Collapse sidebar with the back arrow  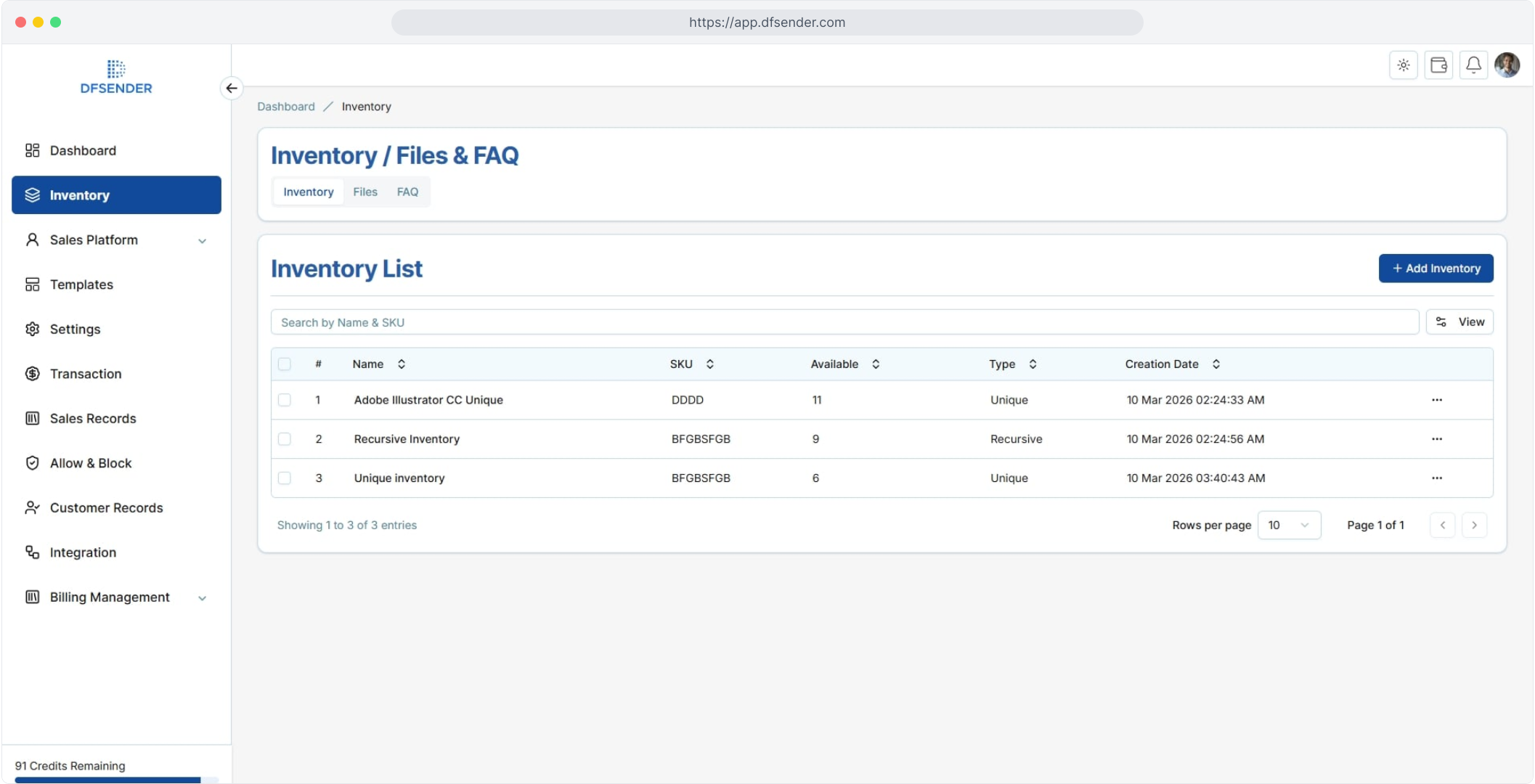tap(231, 88)
